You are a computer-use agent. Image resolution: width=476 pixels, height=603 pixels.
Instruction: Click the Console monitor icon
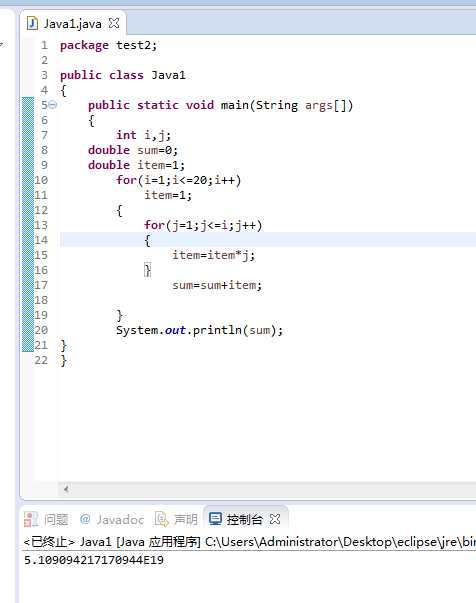(215, 519)
